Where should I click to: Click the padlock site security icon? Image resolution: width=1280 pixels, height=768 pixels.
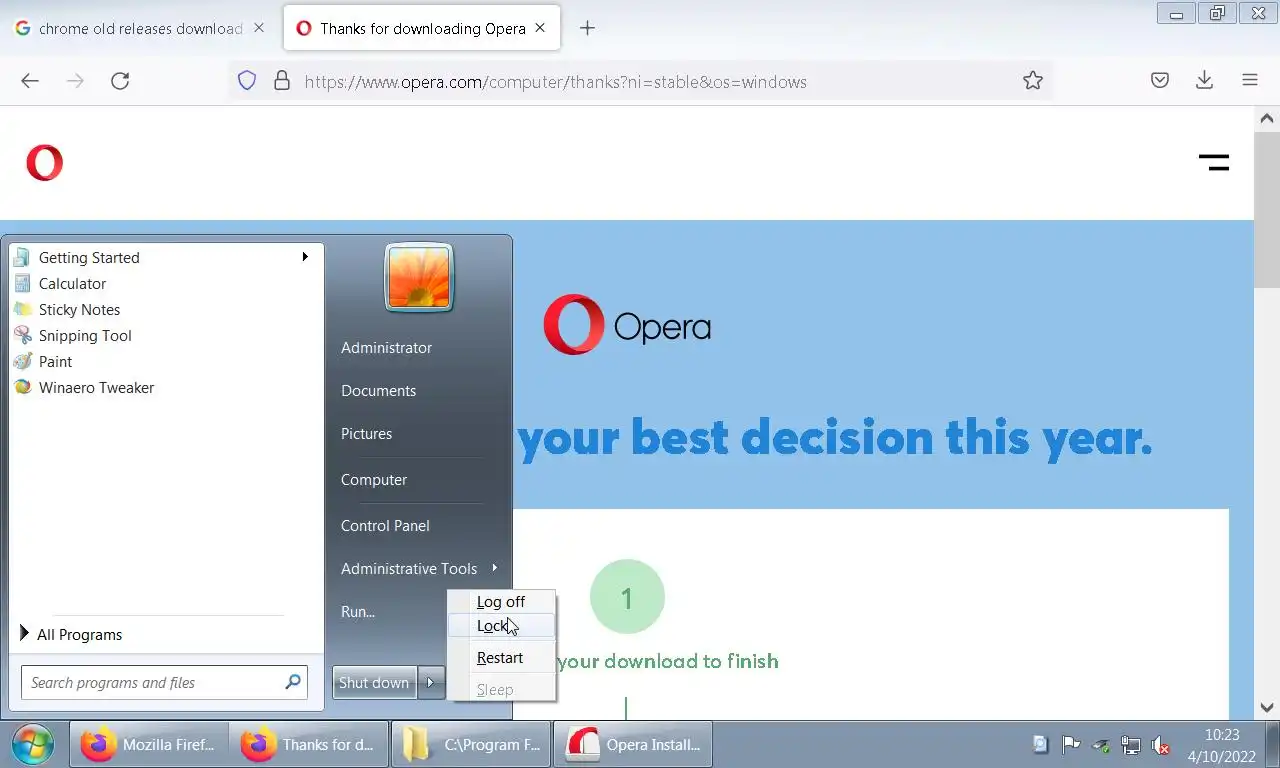[x=282, y=81]
